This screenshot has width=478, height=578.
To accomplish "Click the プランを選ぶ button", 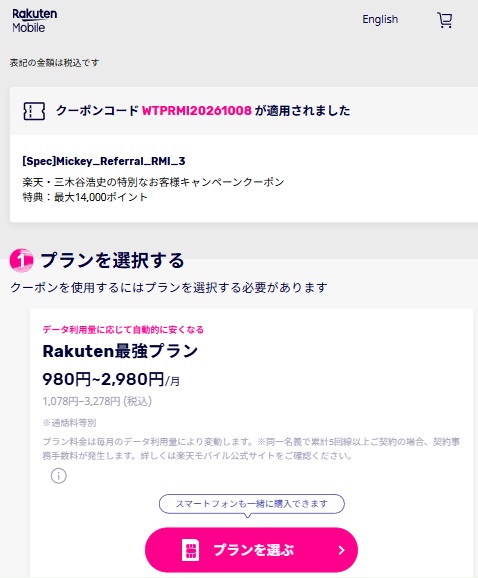I will point(251,550).
